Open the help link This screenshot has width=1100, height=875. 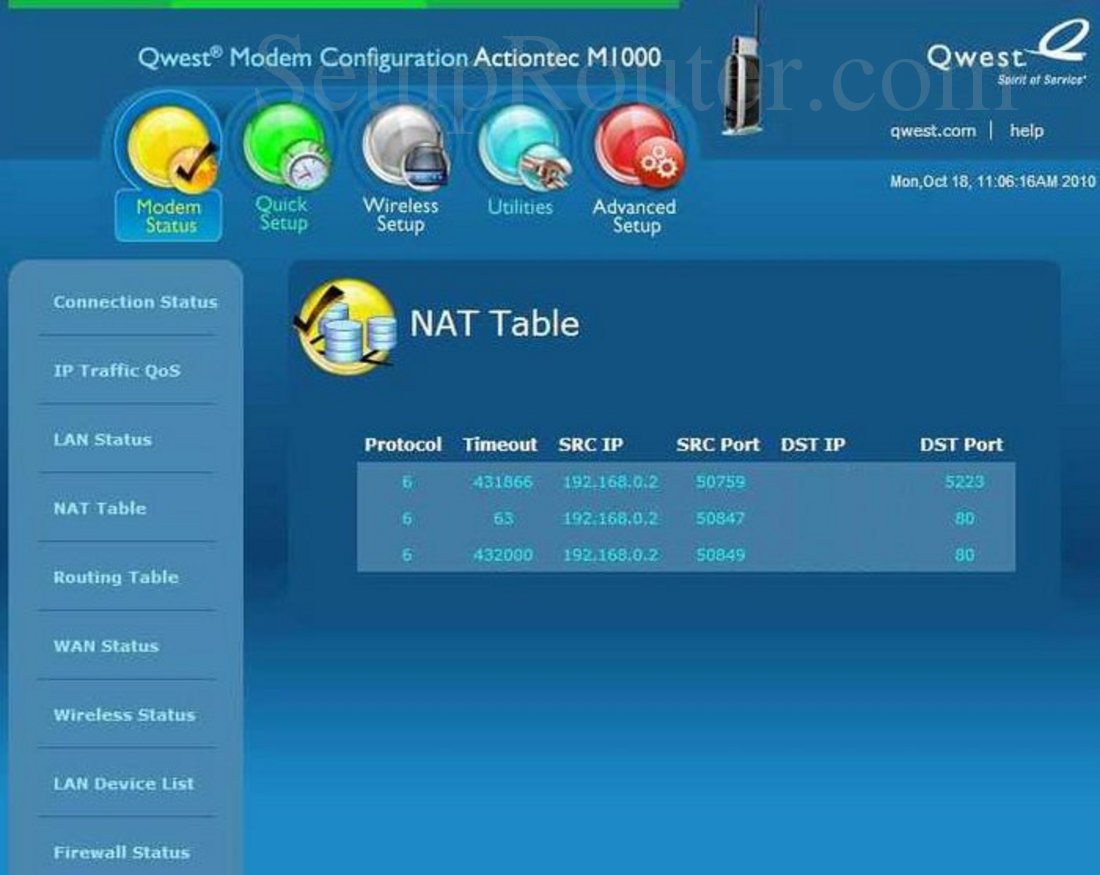[x=1026, y=131]
